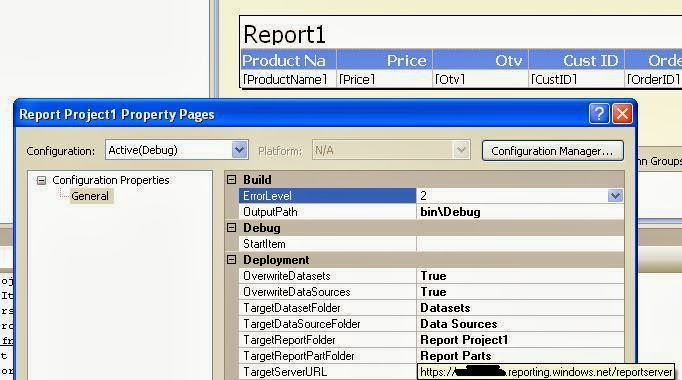682x380 pixels.
Task: Select the OverwriteDataSources property name
Action: point(297,292)
